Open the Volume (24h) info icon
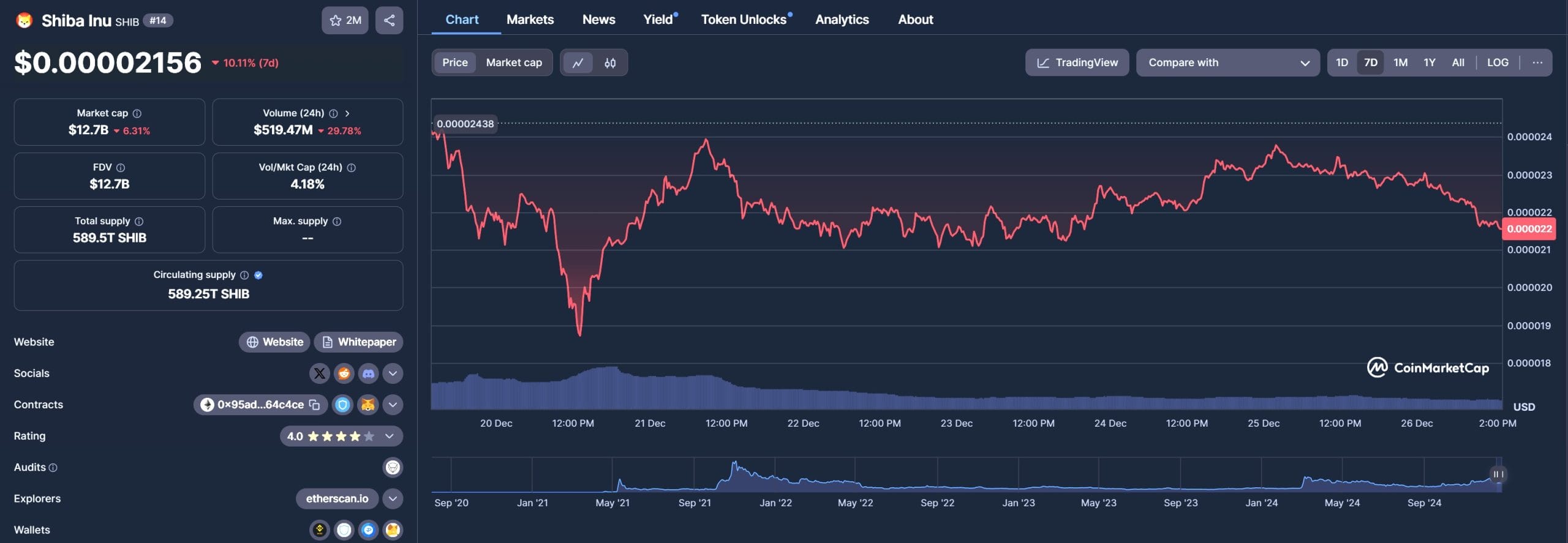 point(333,113)
